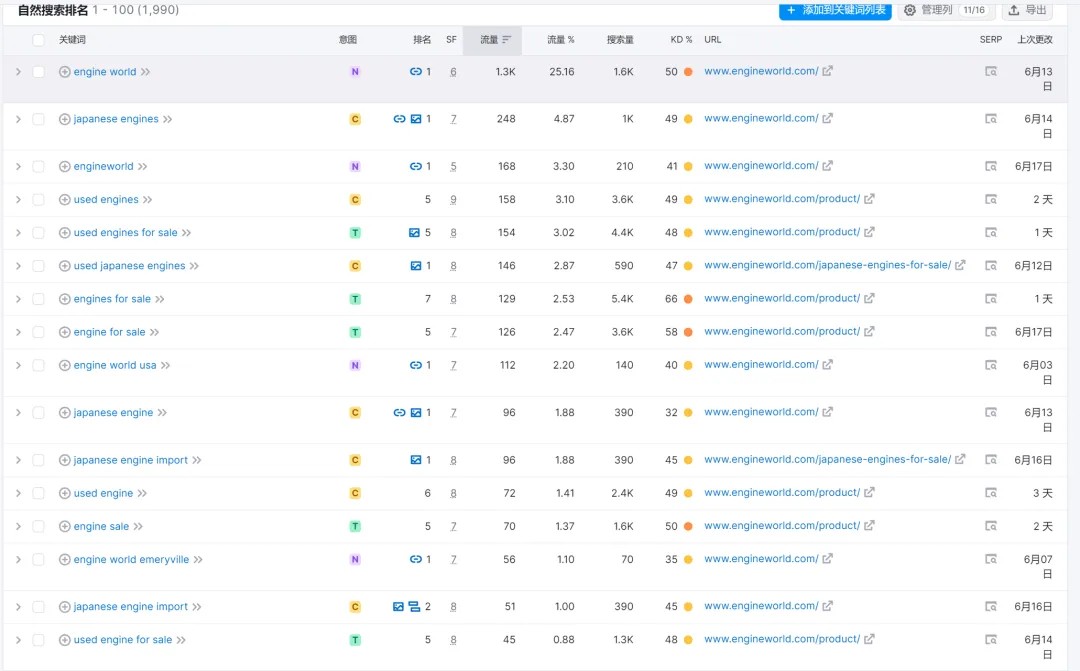Expand the engine sale keyword row
Image resolution: width=1080 pixels, height=671 pixels.
click(18, 527)
